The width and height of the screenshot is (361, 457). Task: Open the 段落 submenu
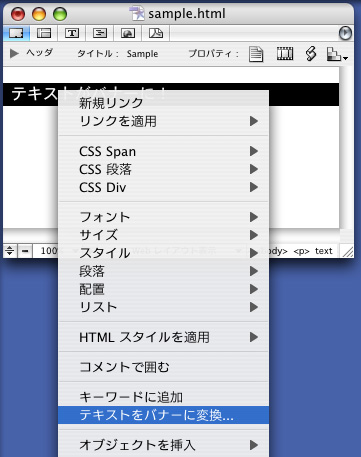[163, 271]
